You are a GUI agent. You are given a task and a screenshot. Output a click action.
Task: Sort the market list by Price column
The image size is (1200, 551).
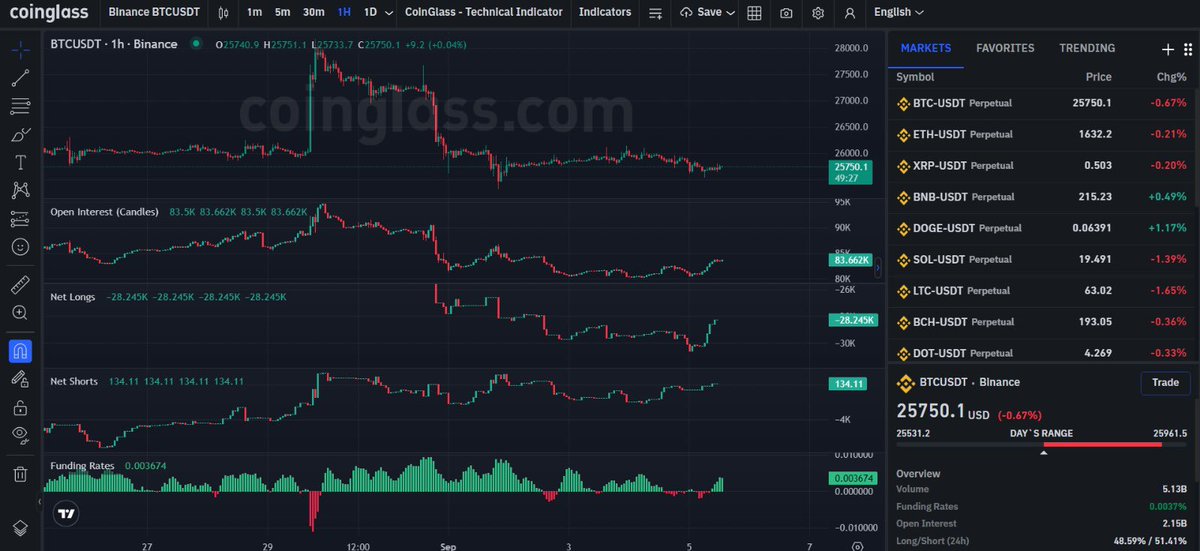click(1098, 77)
